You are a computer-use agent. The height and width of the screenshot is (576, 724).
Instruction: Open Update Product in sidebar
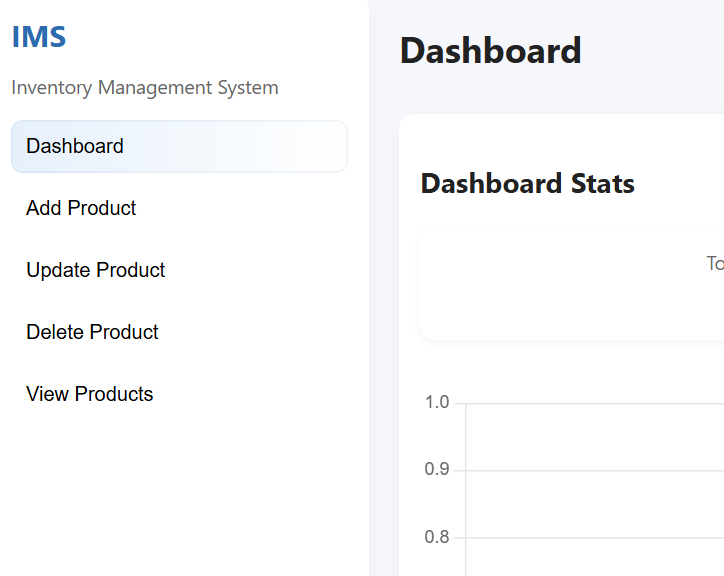point(96,270)
